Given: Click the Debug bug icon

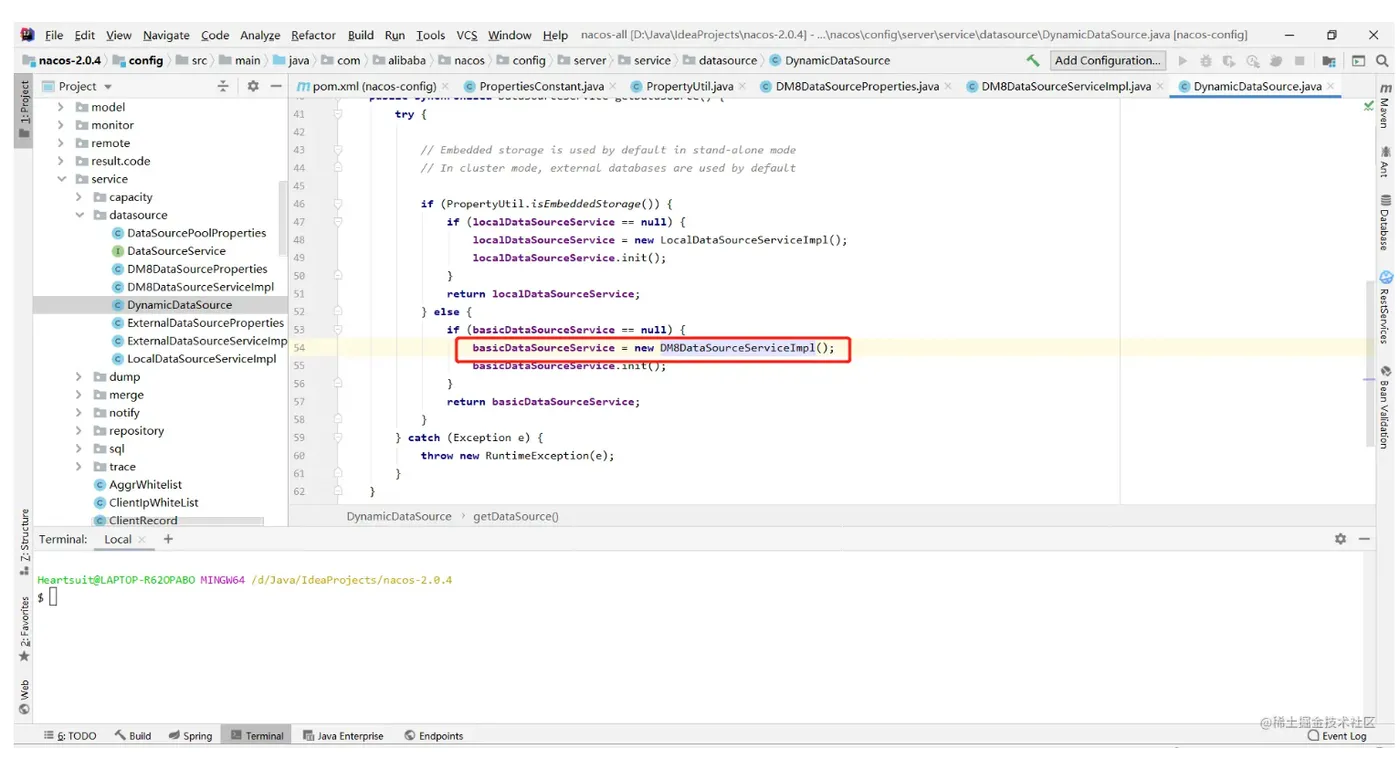Looking at the screenshot, I should pos(1206,61).
